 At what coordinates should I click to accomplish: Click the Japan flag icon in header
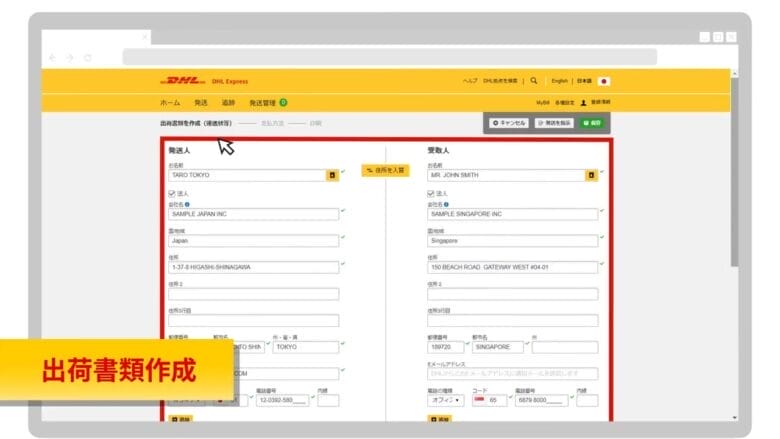(604, 81)
